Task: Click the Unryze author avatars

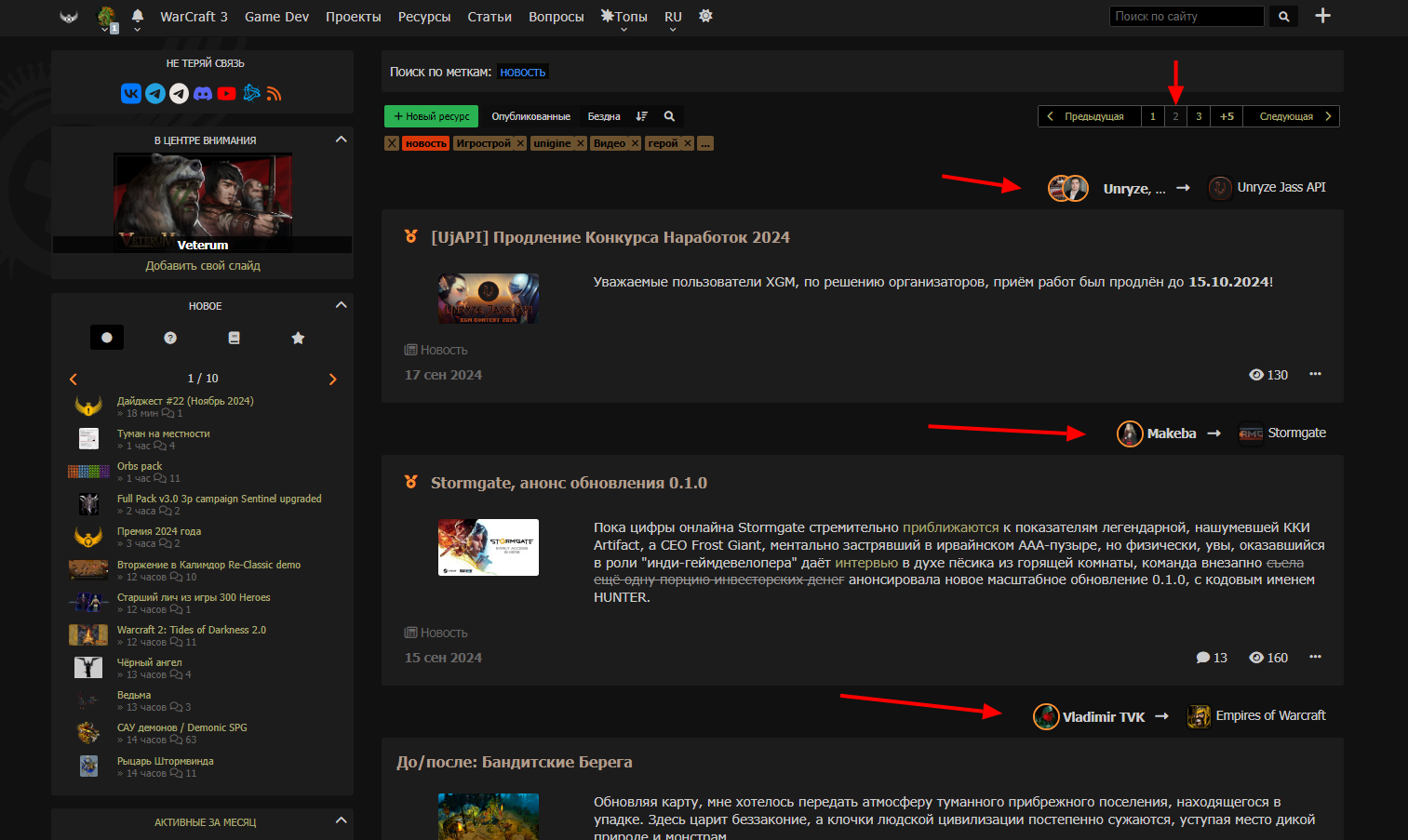Action: [x=1068, y=188]
